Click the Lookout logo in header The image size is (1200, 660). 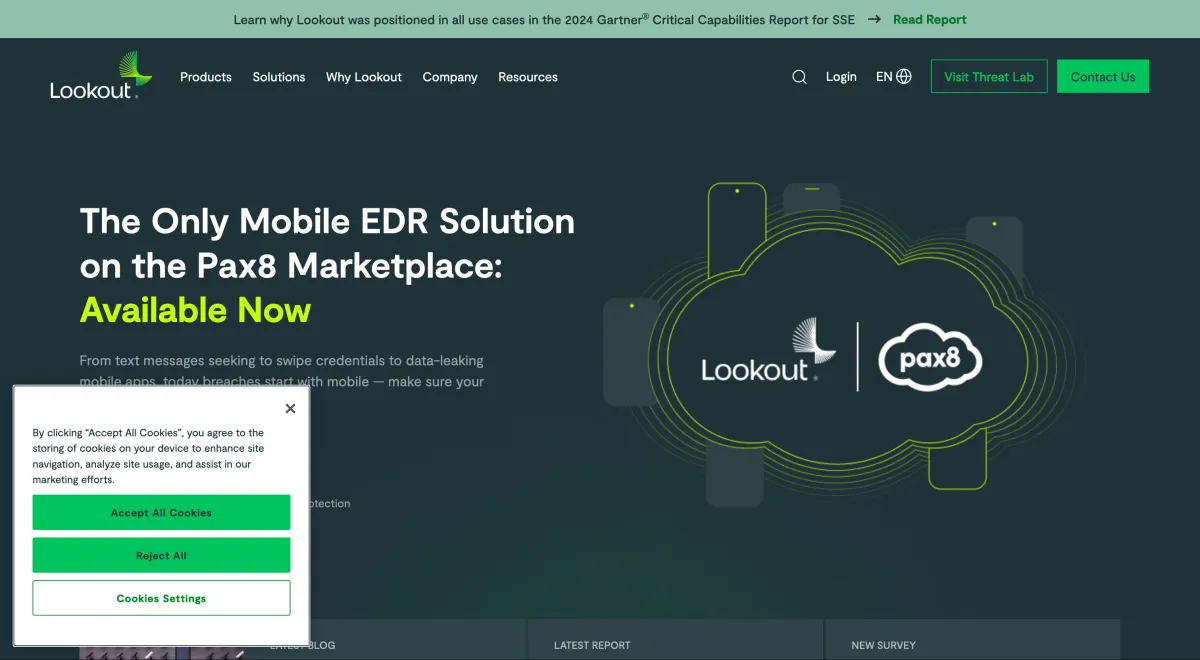click(x=101, y=76)
